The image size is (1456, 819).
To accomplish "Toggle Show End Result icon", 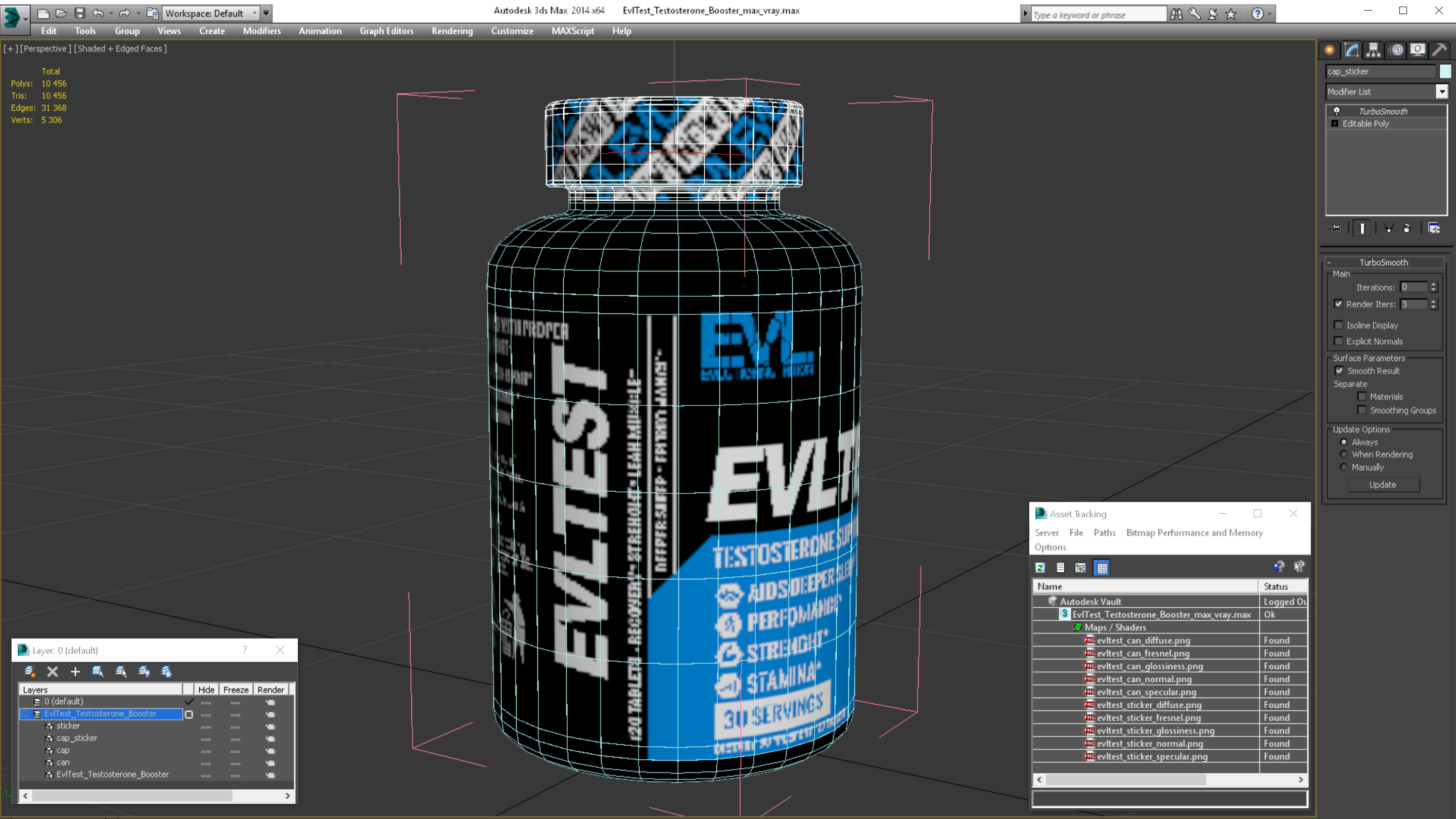I will (1362, 229).
